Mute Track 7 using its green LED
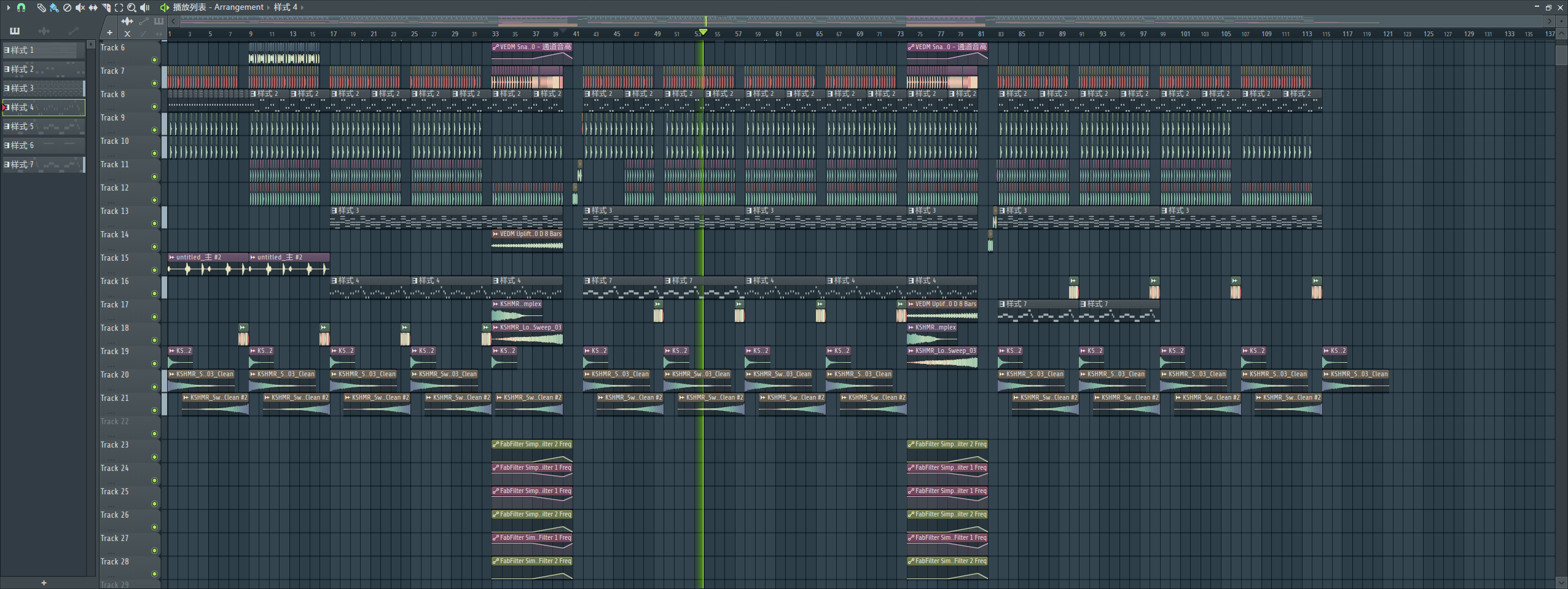This screenshot has height=589, width=1568. (154, 83)
